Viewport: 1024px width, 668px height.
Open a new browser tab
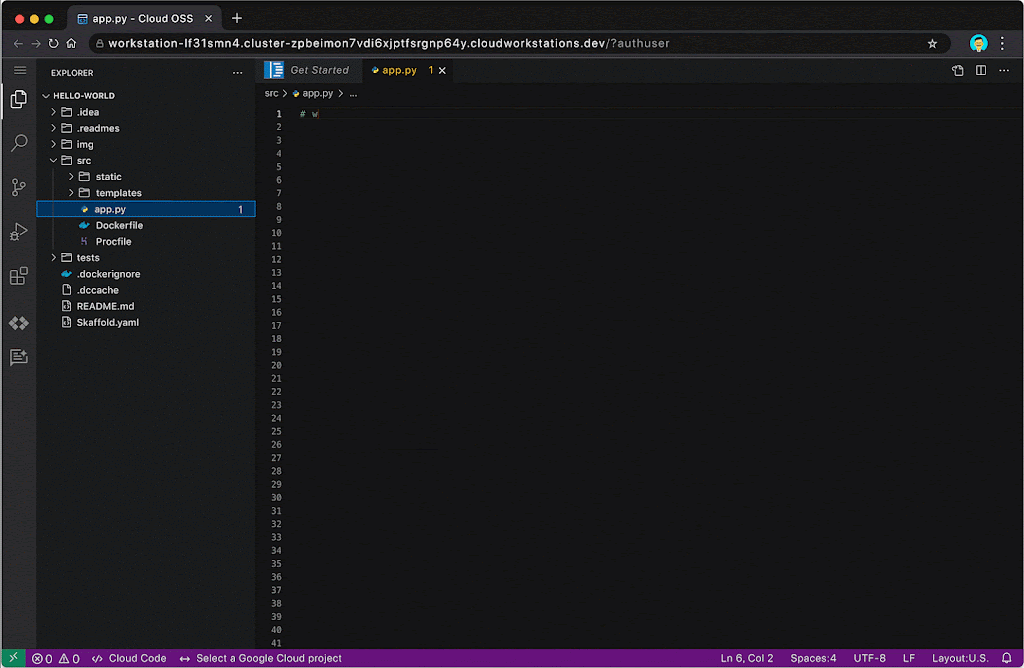click(x=237, y=18)
